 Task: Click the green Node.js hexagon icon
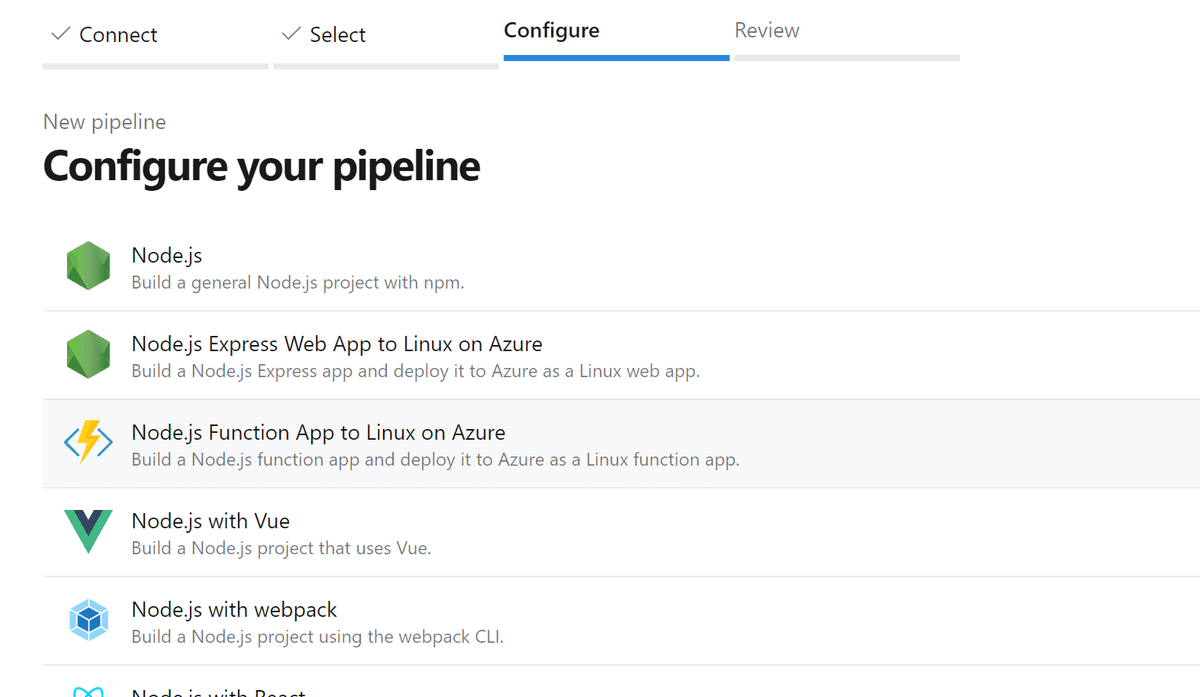88,265
